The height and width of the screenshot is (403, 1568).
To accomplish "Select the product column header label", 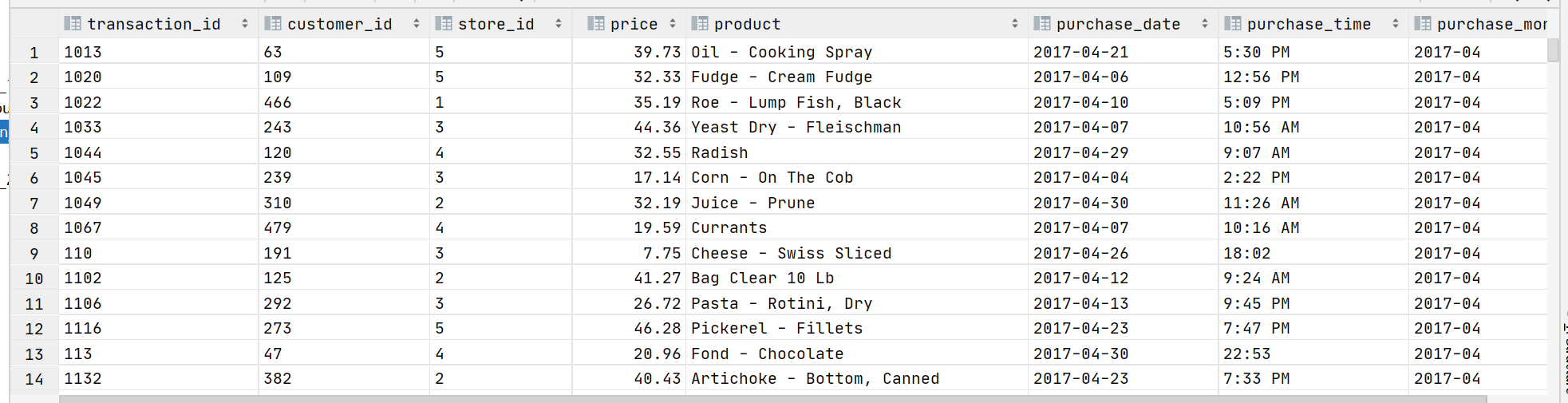I will click(747, 24).
